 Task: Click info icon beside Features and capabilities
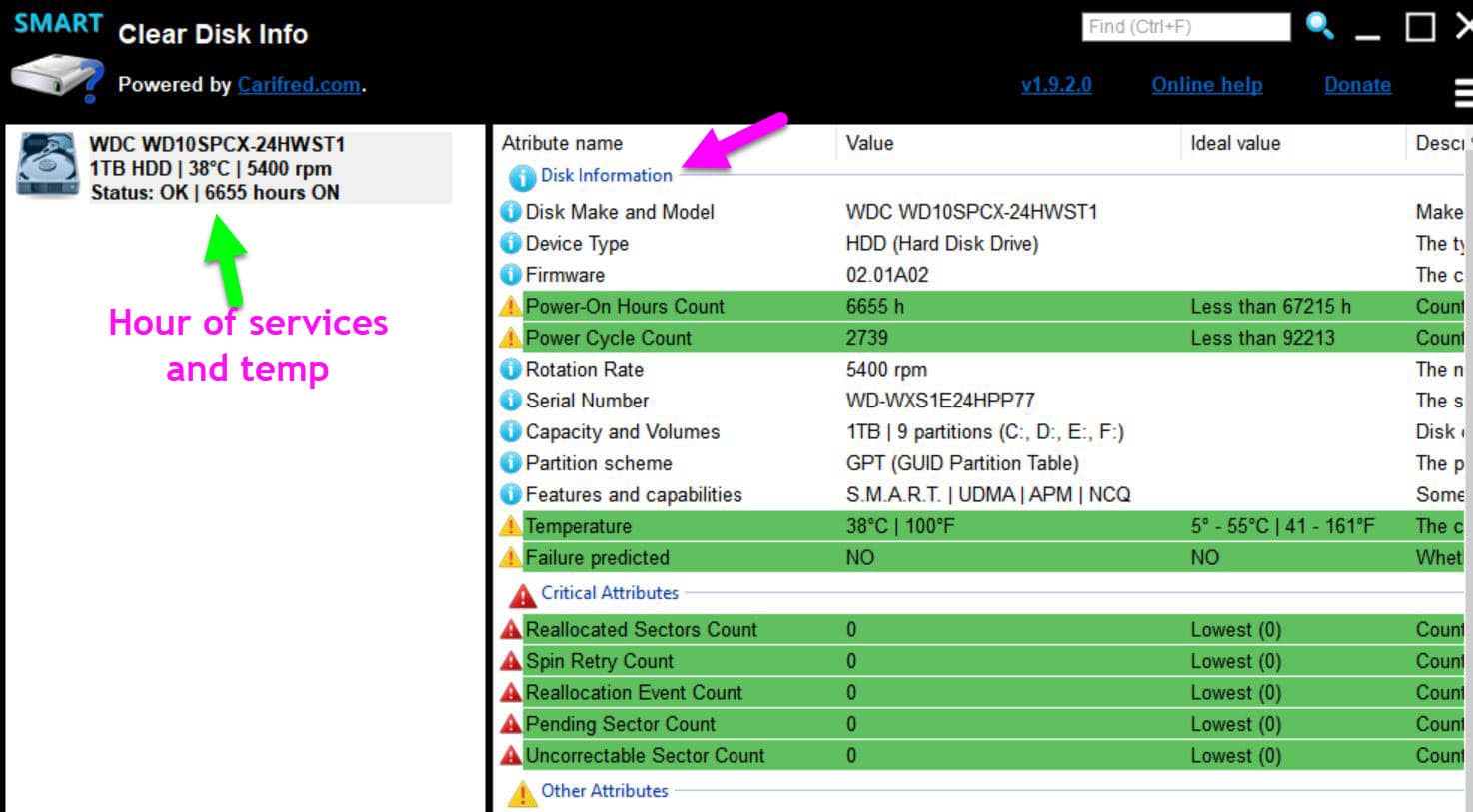tap(511, 494)
